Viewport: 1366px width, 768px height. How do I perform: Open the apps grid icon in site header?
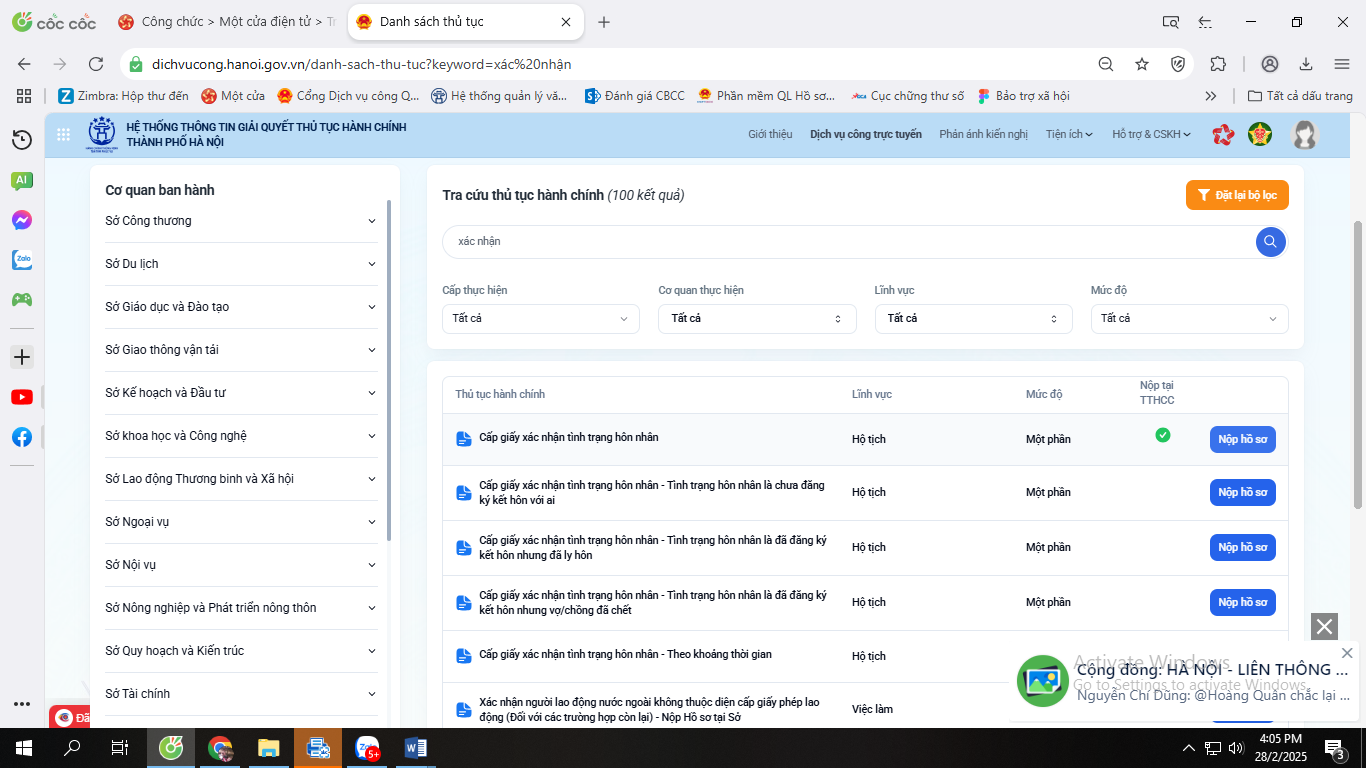click(64, 134)
